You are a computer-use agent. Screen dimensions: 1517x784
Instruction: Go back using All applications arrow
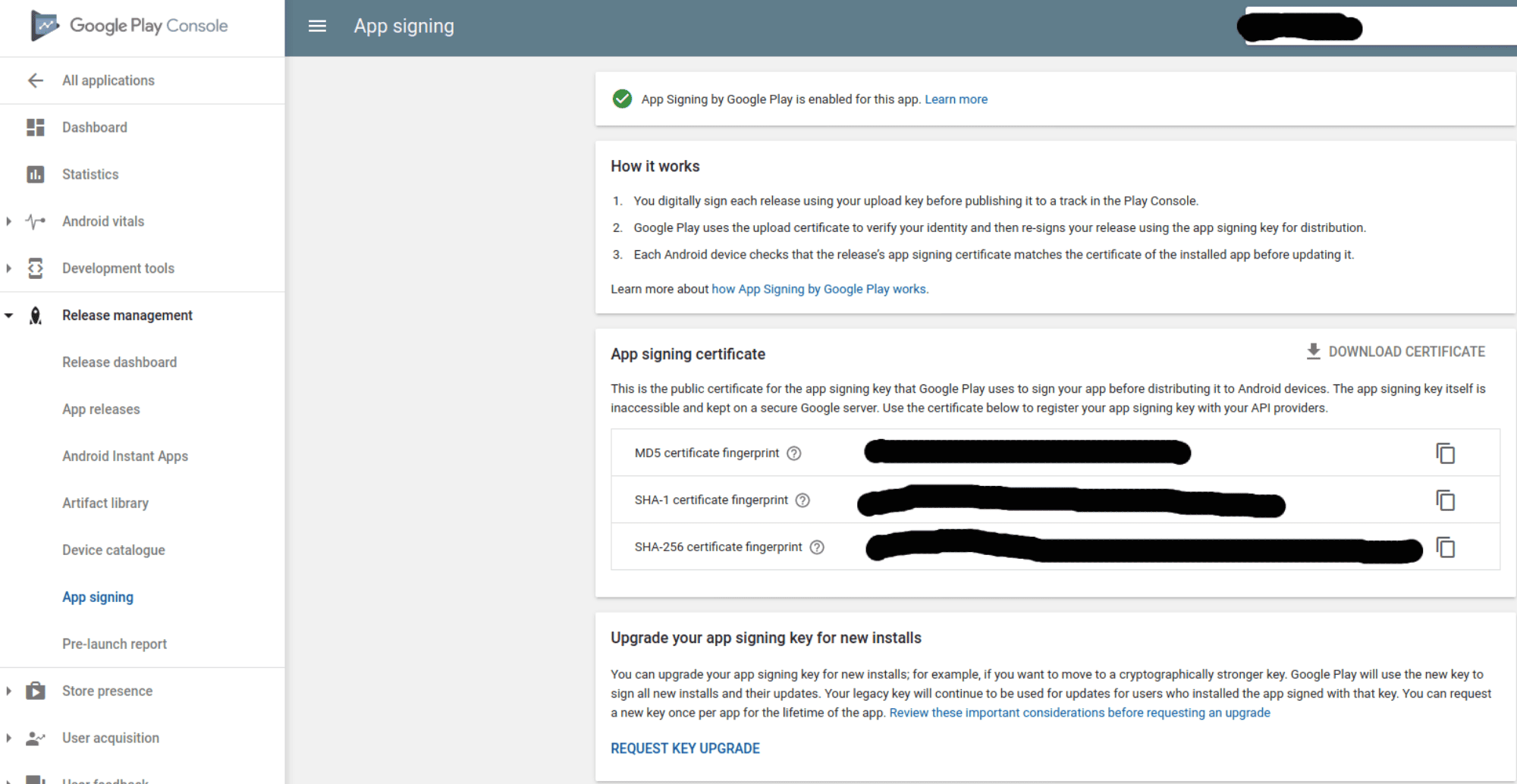(x=36, y=80)
